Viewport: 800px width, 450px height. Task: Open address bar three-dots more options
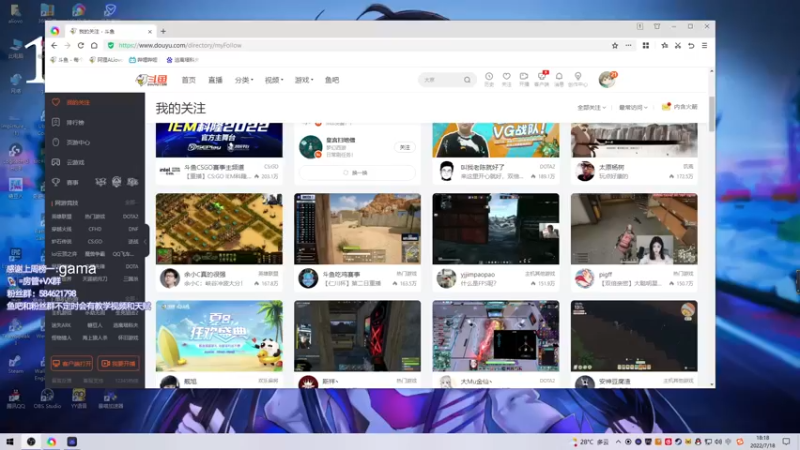pos(628,45)
